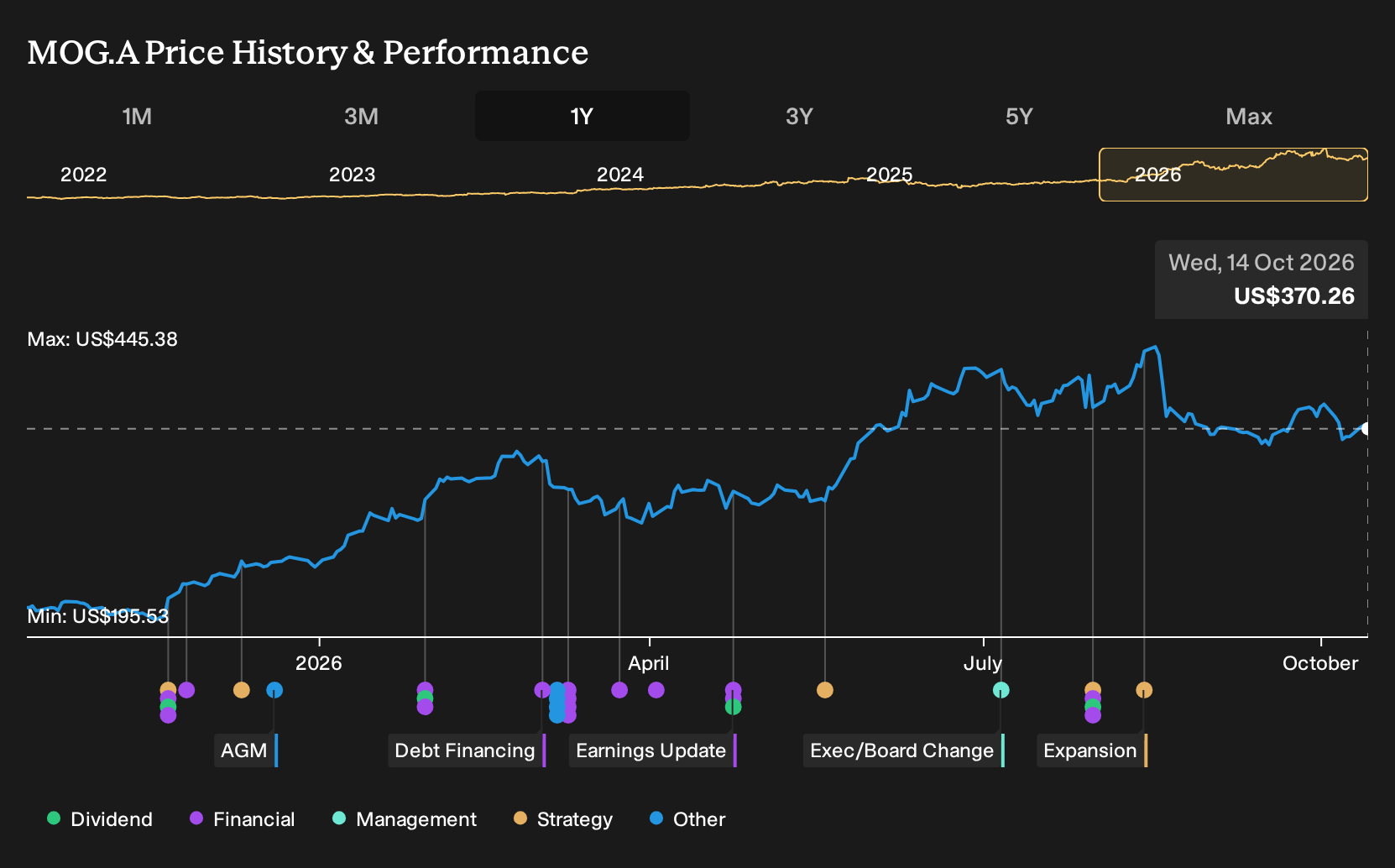The image size is (1395, 868).
Task: Click the lone orange Strategy dot between April and July
Action: (x=825, y=690)
